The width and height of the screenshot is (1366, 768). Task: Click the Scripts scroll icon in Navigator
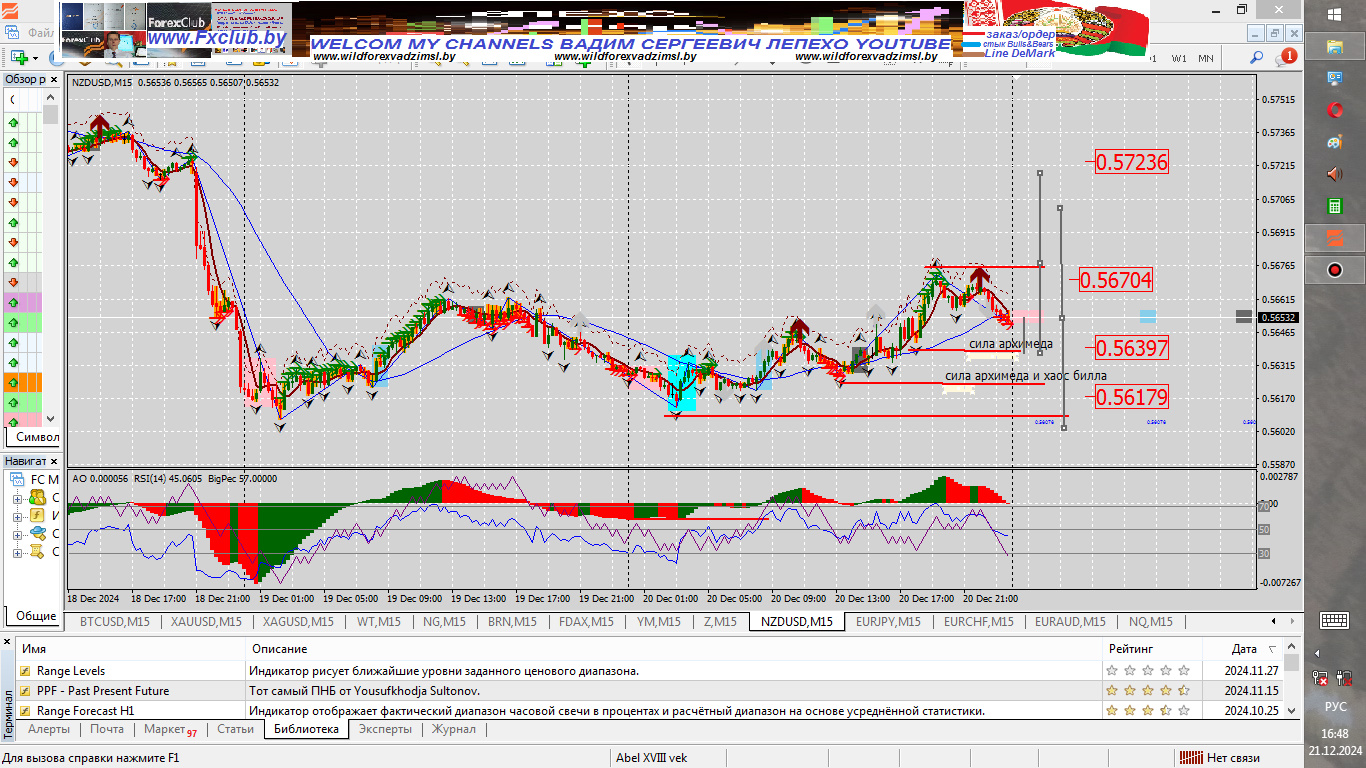pos(37,551)
